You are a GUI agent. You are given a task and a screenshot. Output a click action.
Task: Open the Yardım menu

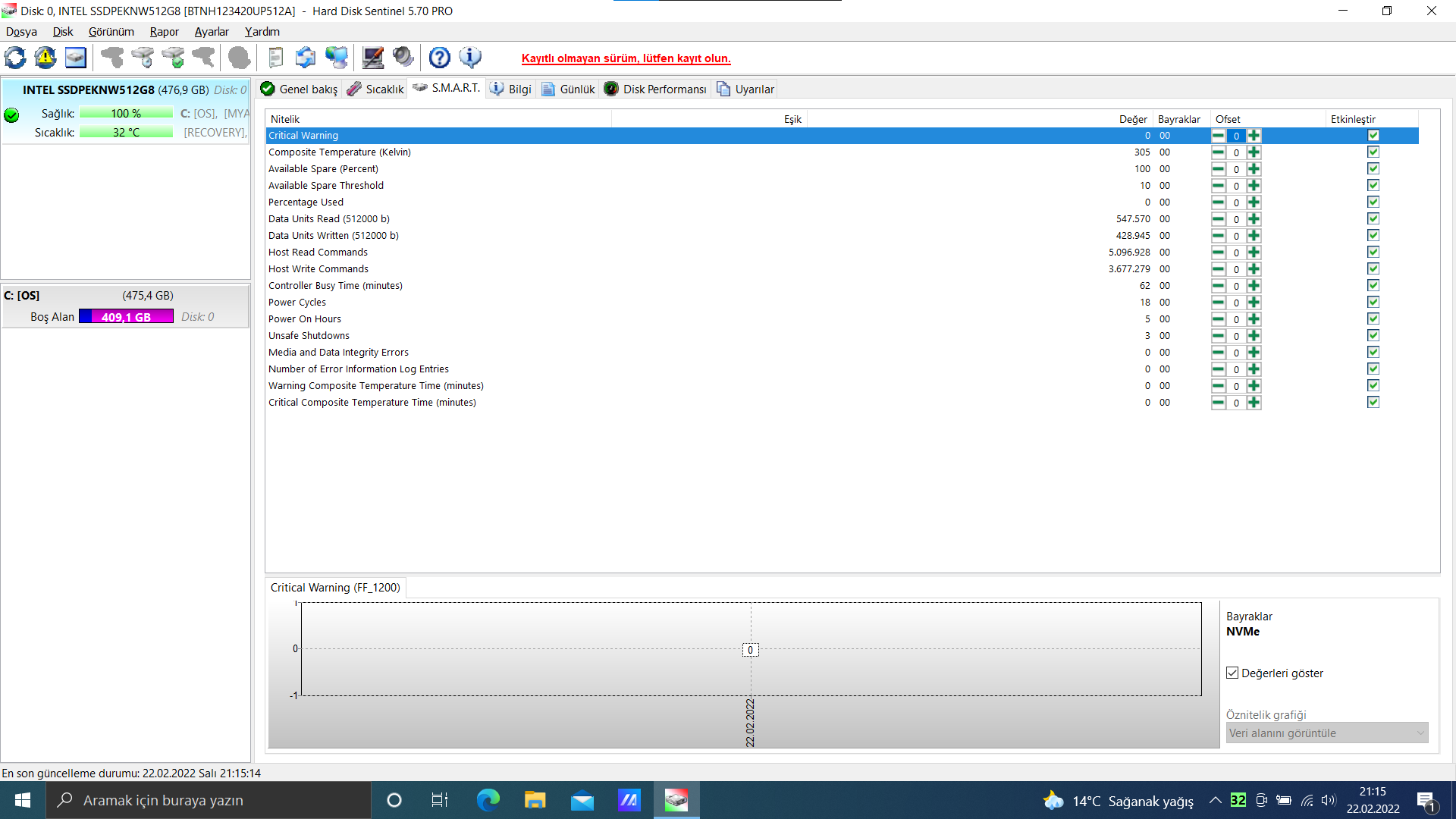point(262,32)
